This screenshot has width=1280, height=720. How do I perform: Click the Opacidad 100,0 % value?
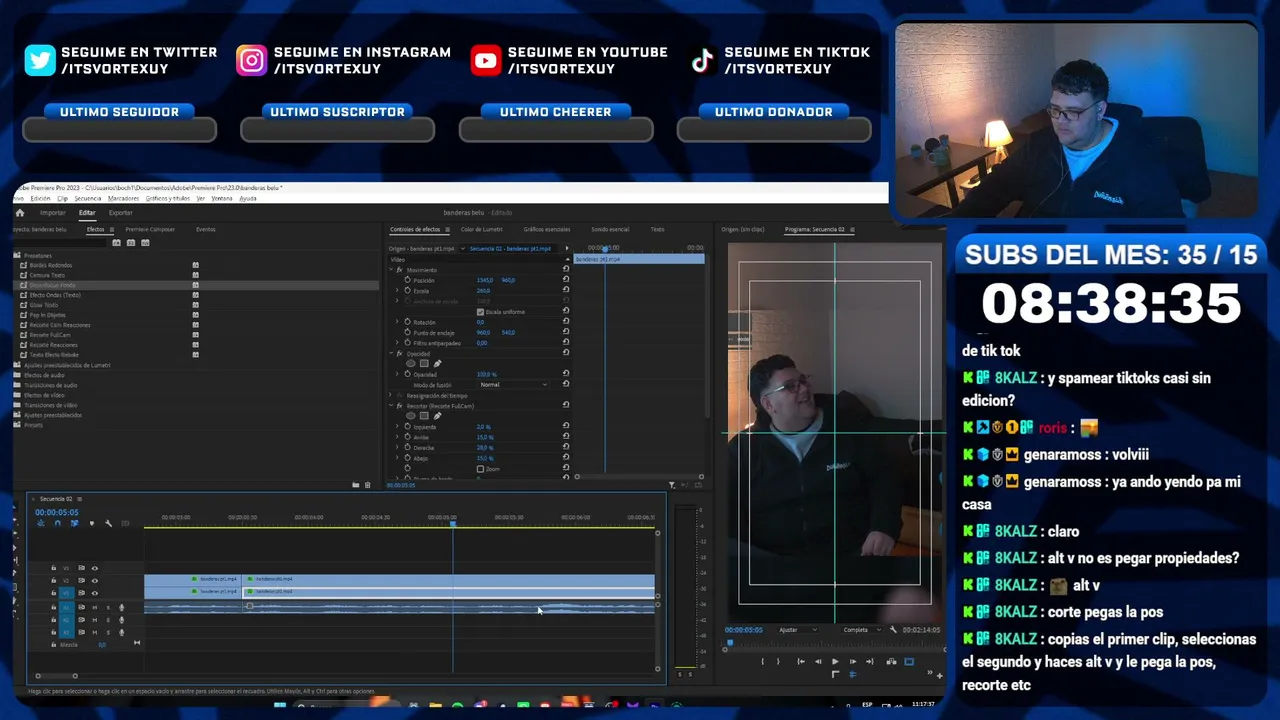point(486,374)
